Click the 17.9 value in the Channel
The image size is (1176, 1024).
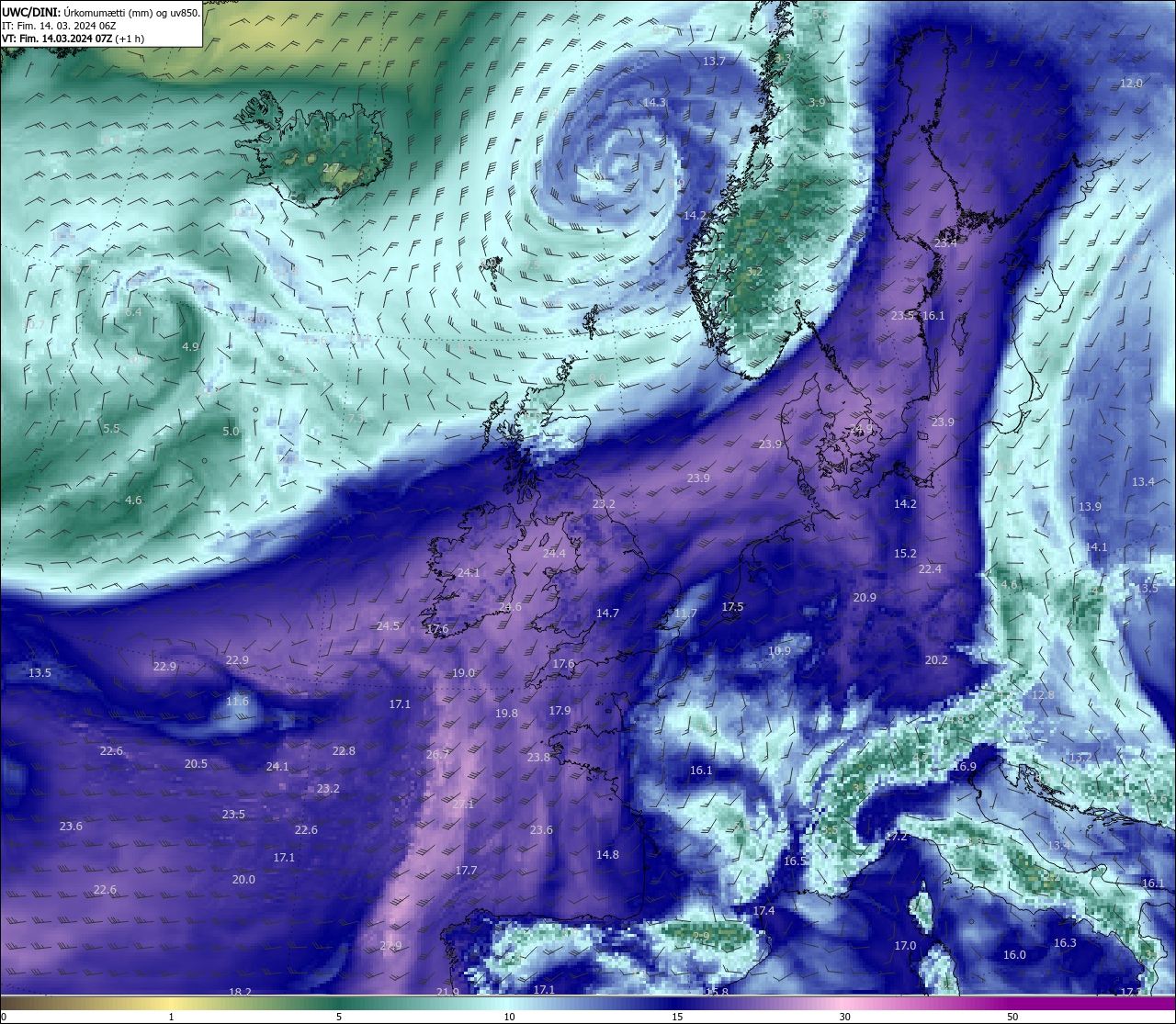(560, 710)
